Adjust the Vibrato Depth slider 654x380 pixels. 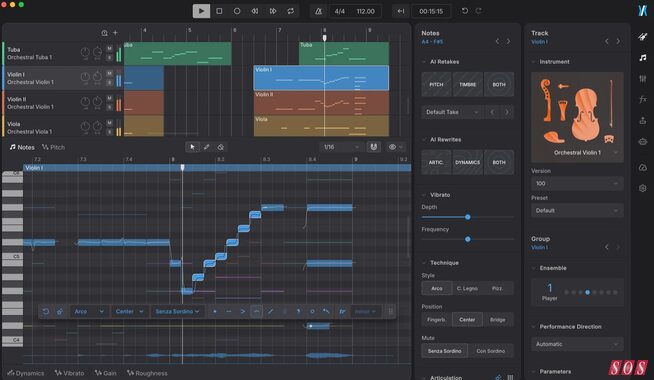[x=468, y=217]
